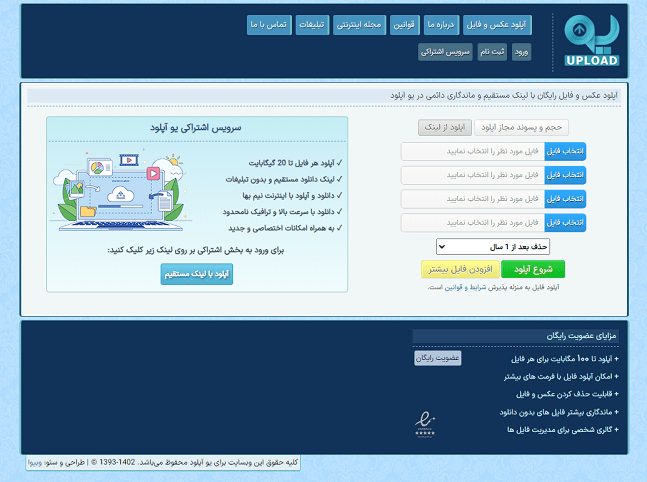Screen dimensions: 647x482
Task: Open the 'آپلود عکس و فایل' menu item
Action: tap(497, 25)
